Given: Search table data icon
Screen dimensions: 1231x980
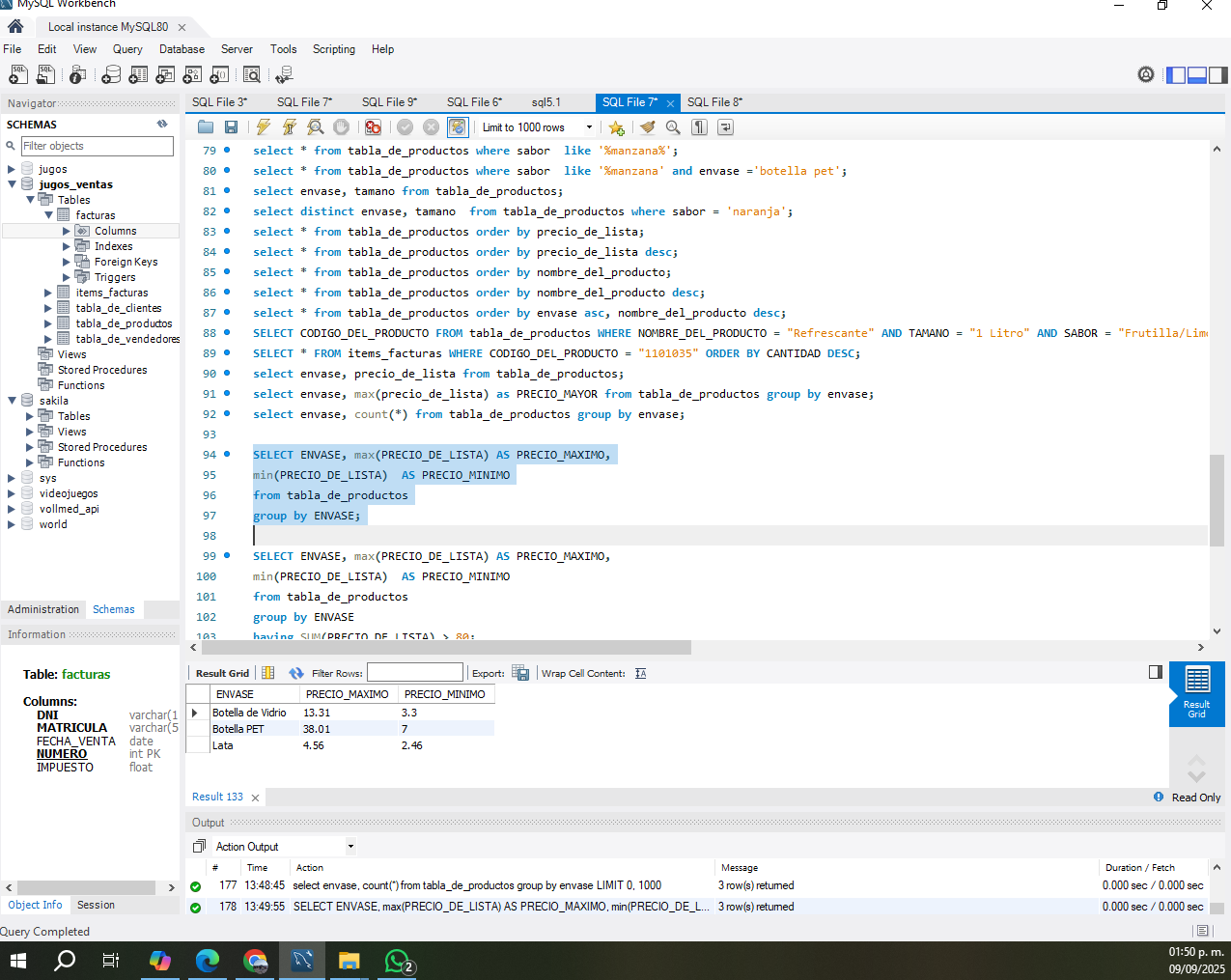Looking at the screenshot, I should pyautogui.click(x=252, y=74).
